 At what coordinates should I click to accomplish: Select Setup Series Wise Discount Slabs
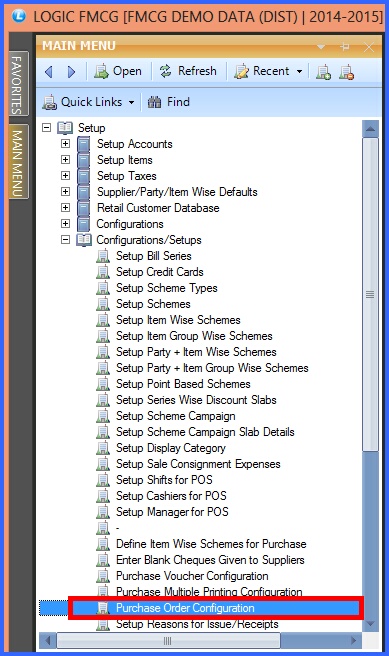point(196,400)
